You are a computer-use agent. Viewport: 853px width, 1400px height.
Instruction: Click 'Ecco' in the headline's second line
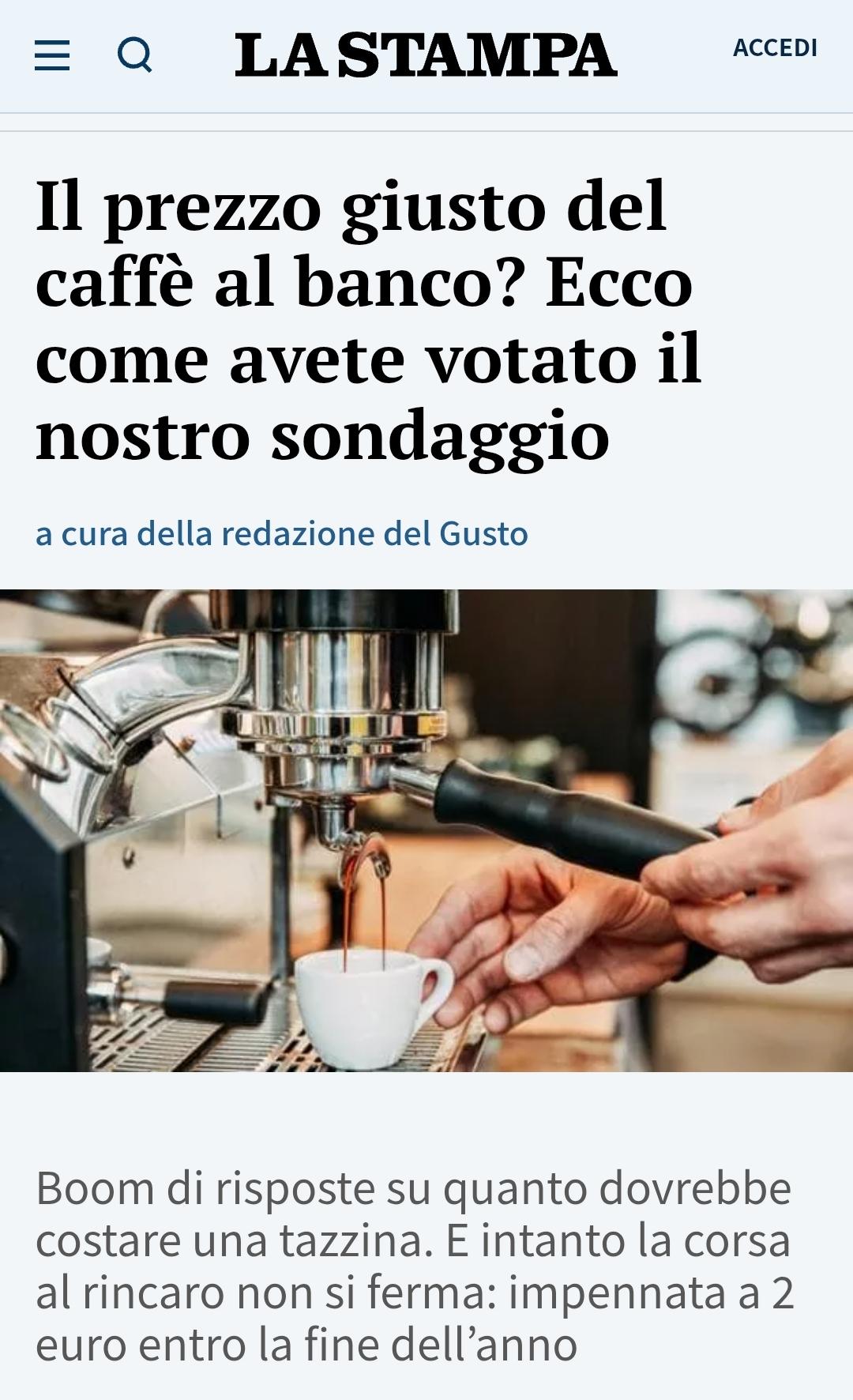point(619,283)
